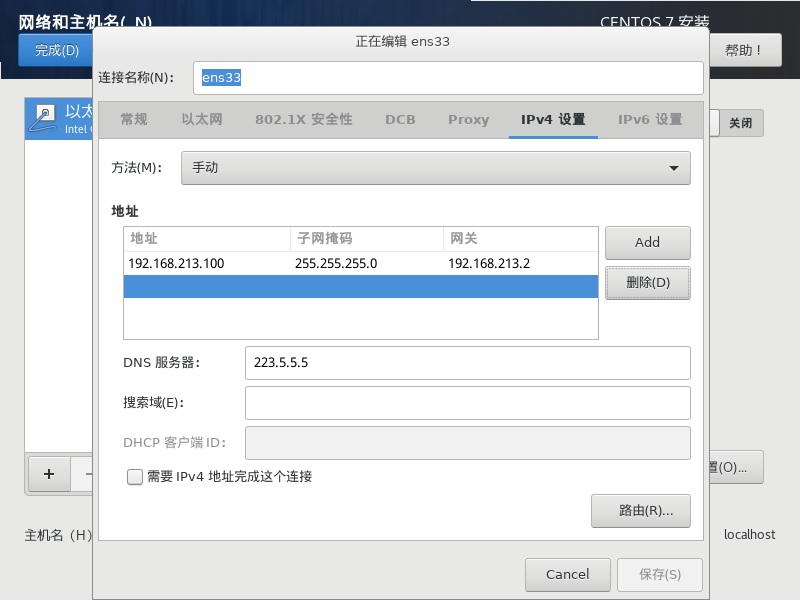800x600 pixels.
Task: Click the connection name field ens33
Action: [448, 78]
